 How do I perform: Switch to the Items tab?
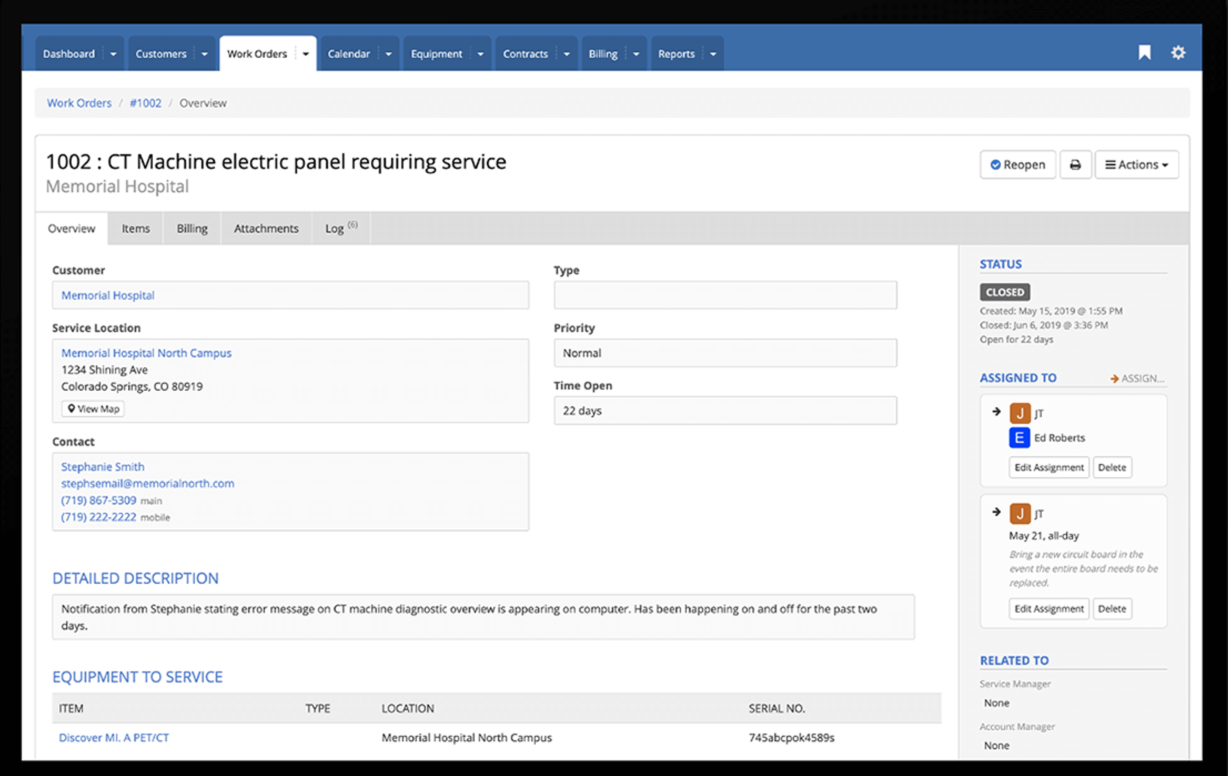pos(135,228)
